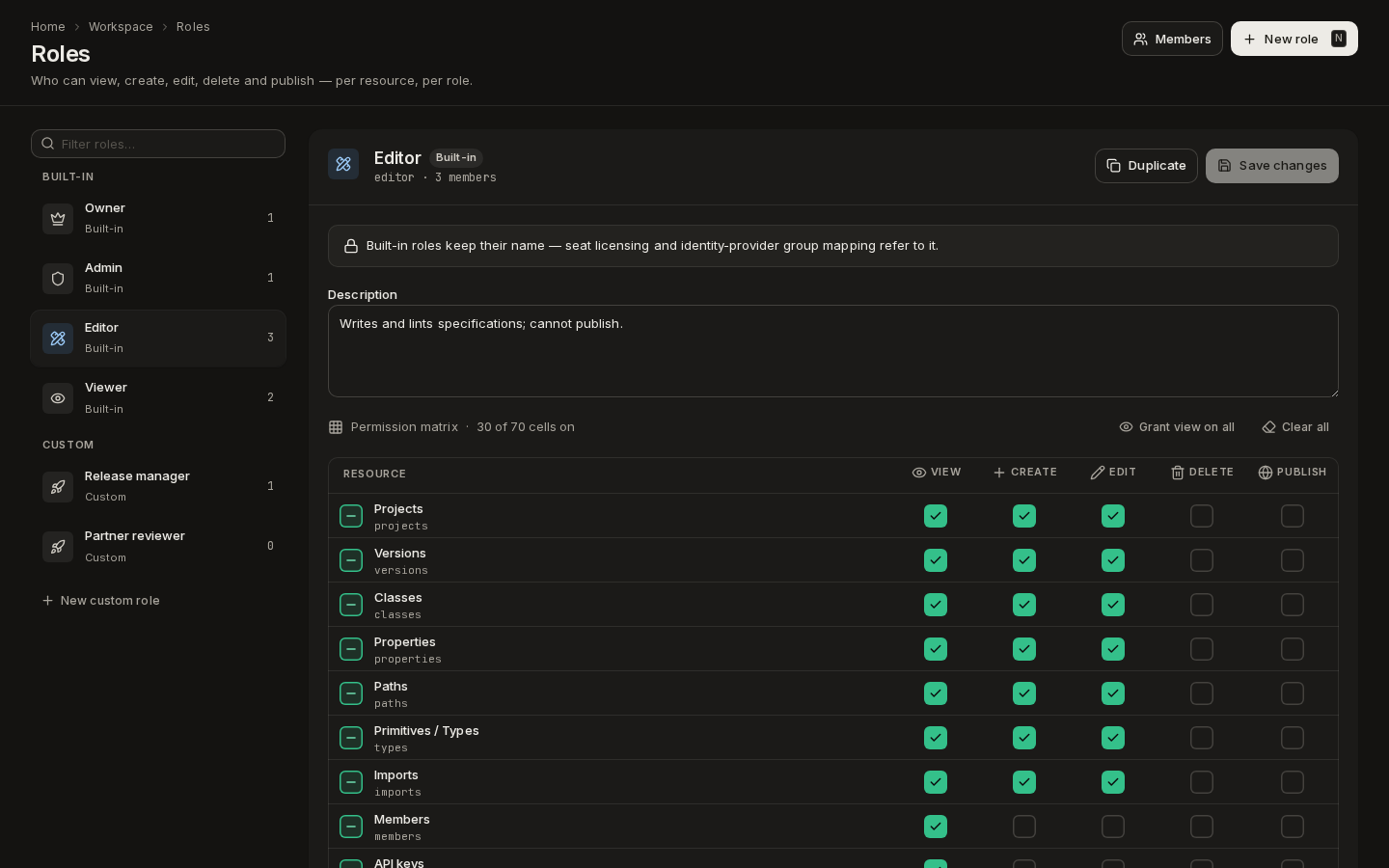Click the Admin role shield icon
This screenshot has height=868, width=1389.
(58, 279)
